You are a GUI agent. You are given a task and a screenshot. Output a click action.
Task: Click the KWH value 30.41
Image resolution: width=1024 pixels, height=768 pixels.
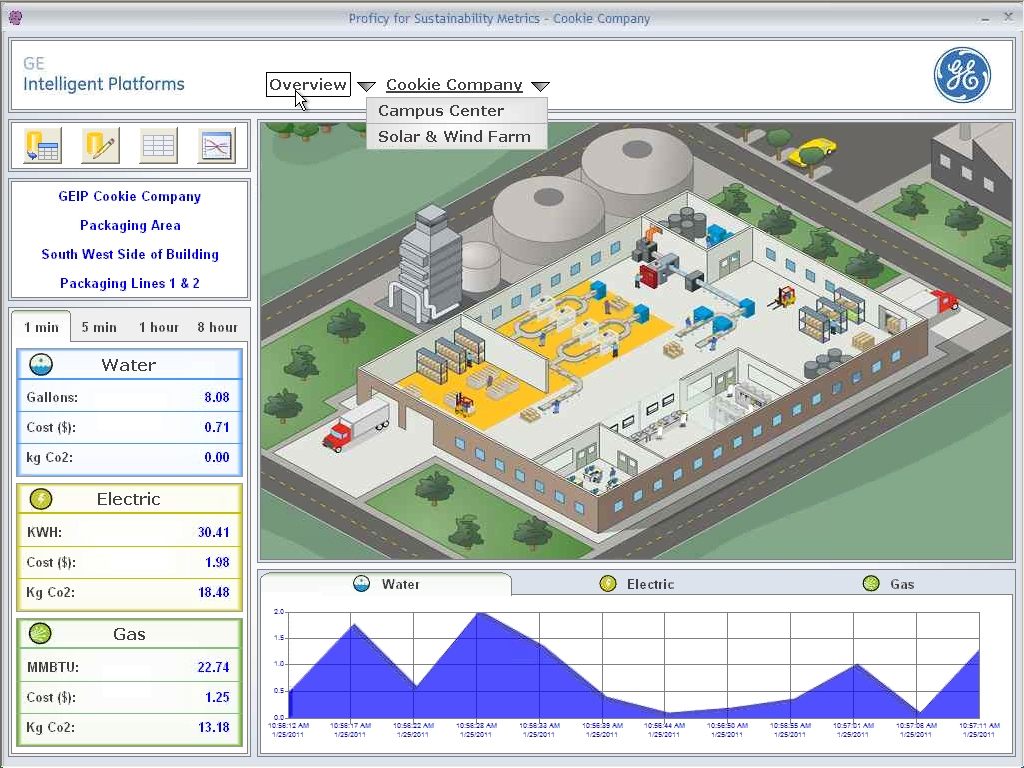click(214, 532)
